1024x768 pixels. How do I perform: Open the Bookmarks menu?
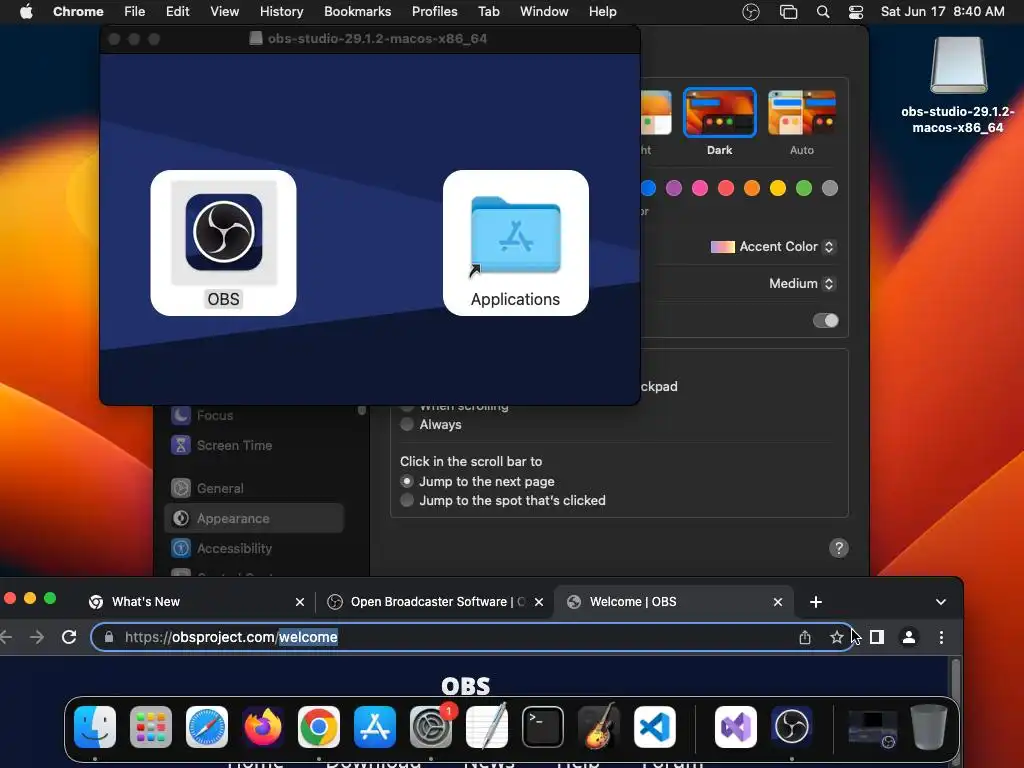click(357, 12)
